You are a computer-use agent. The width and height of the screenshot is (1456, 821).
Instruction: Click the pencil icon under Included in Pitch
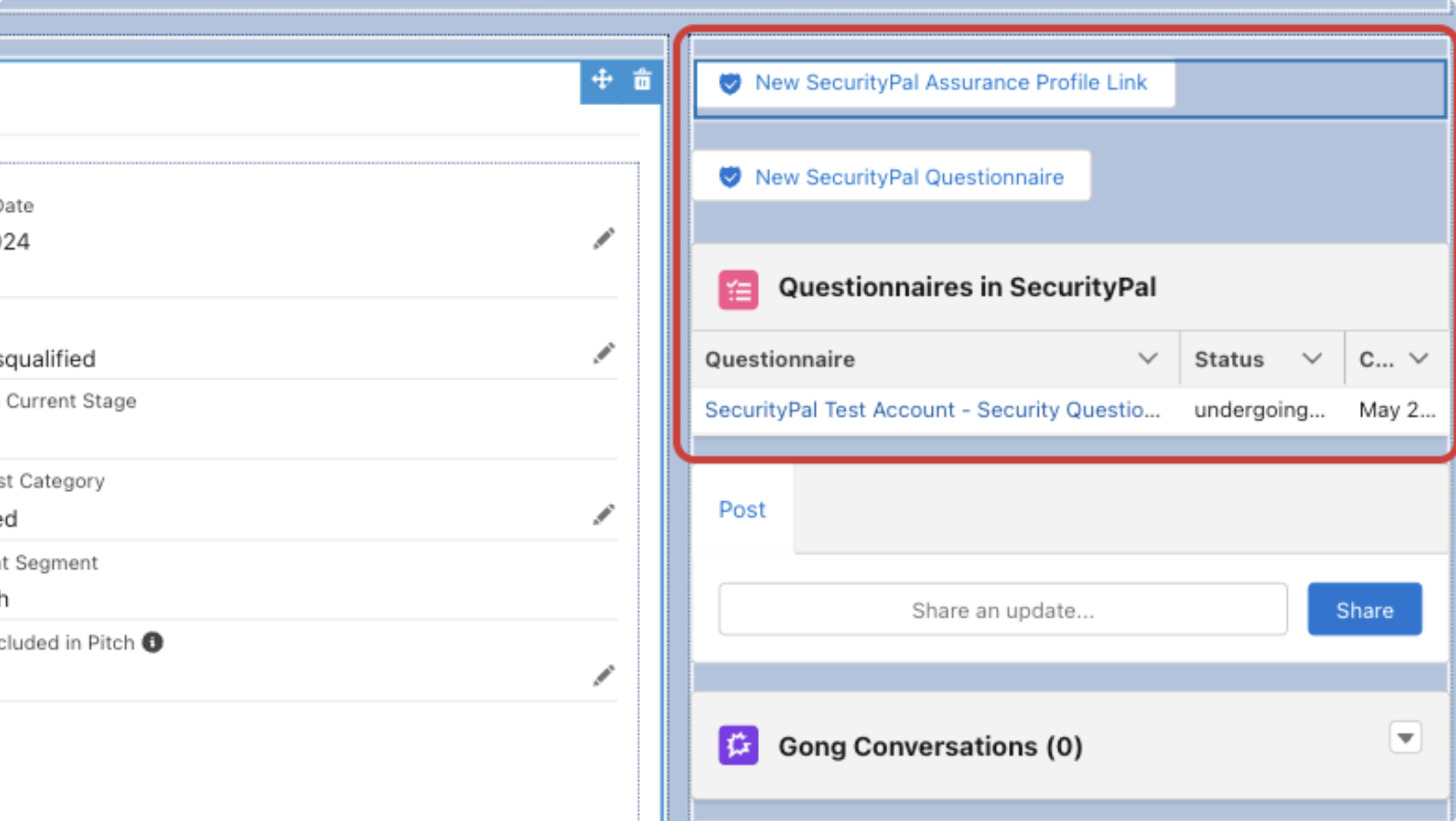pyautogui.click(x=603, y=676)
